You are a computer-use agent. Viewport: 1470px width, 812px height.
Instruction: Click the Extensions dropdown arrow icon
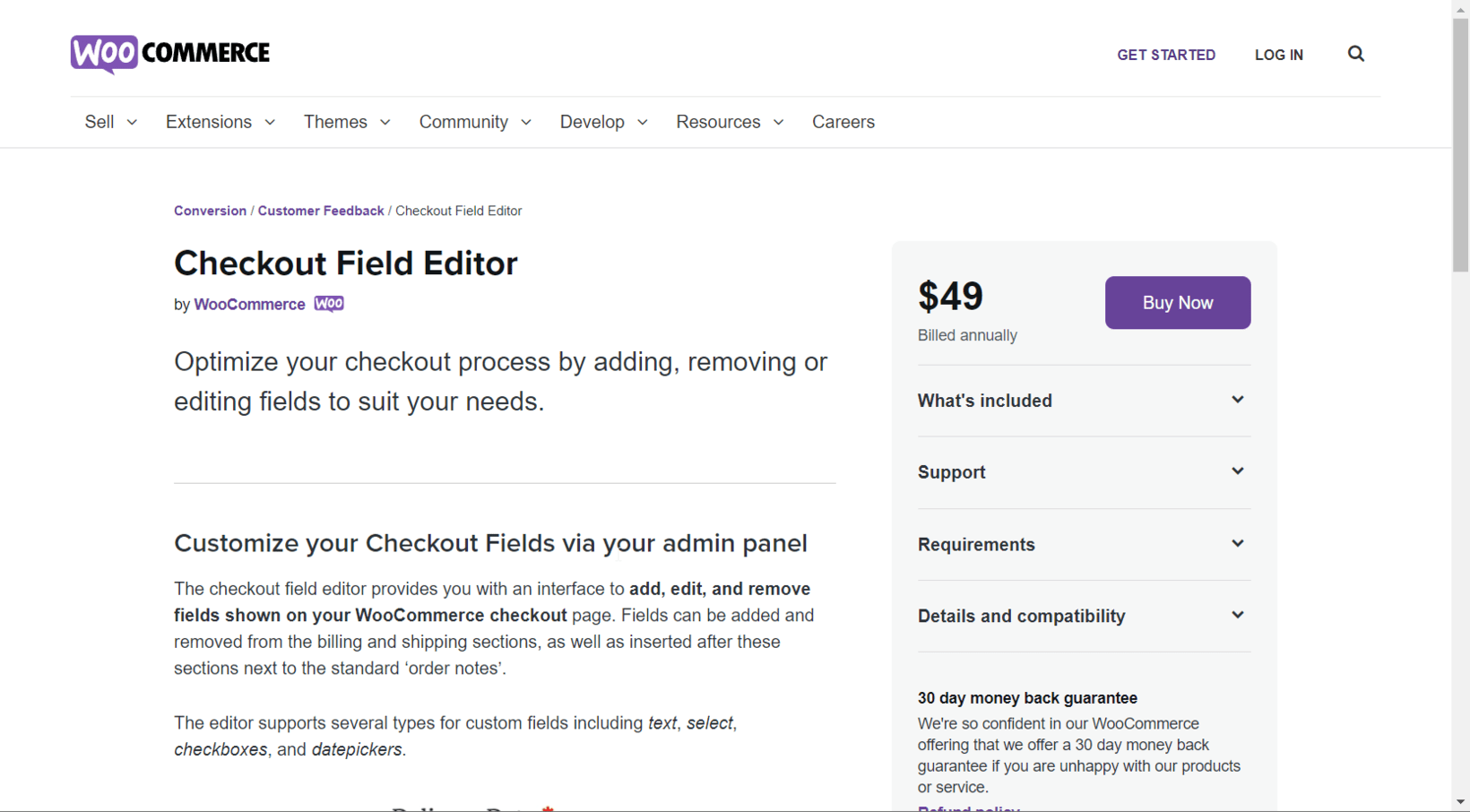(270, 122)
